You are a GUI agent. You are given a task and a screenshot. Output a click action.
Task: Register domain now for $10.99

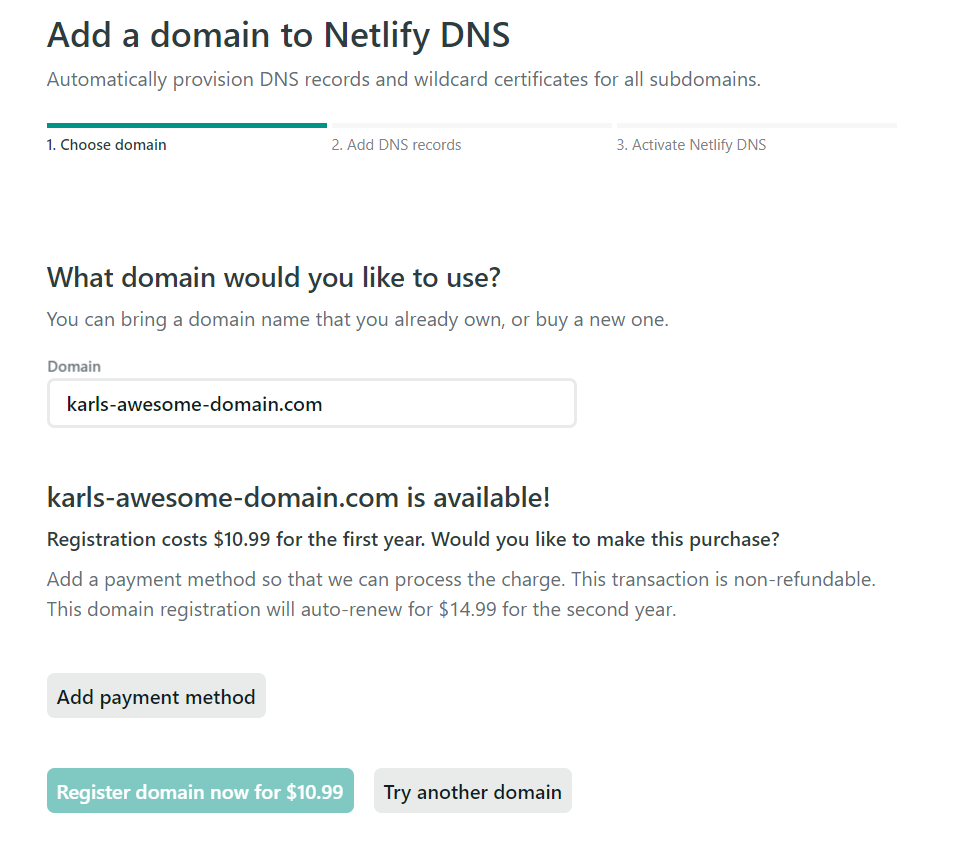tap(200, 792)
